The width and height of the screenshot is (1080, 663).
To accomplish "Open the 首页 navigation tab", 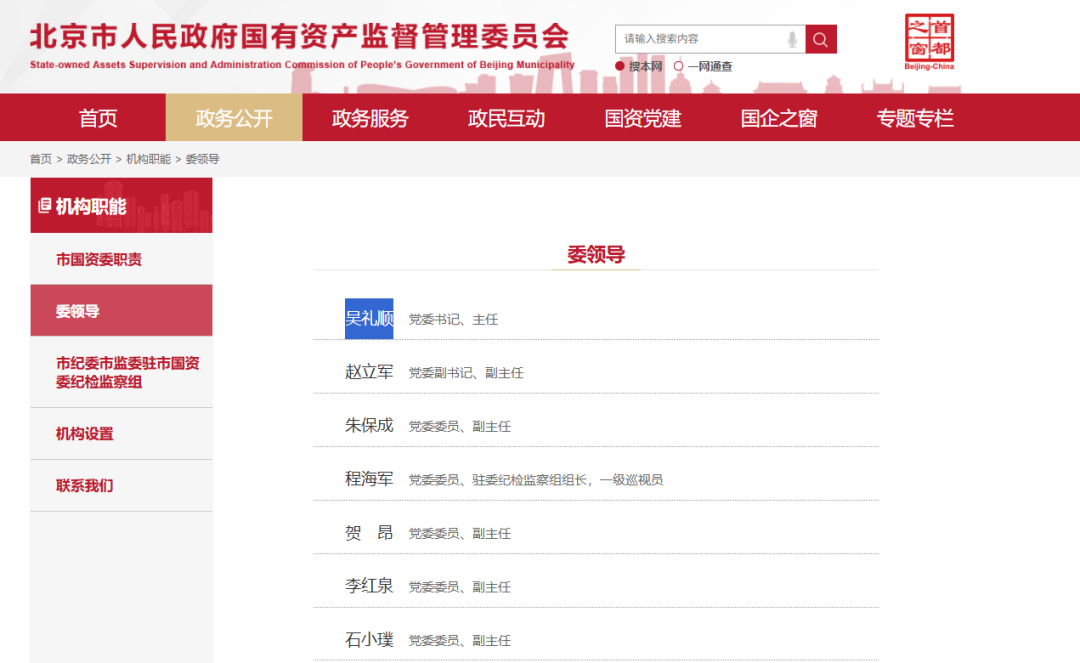I will 98,118.
